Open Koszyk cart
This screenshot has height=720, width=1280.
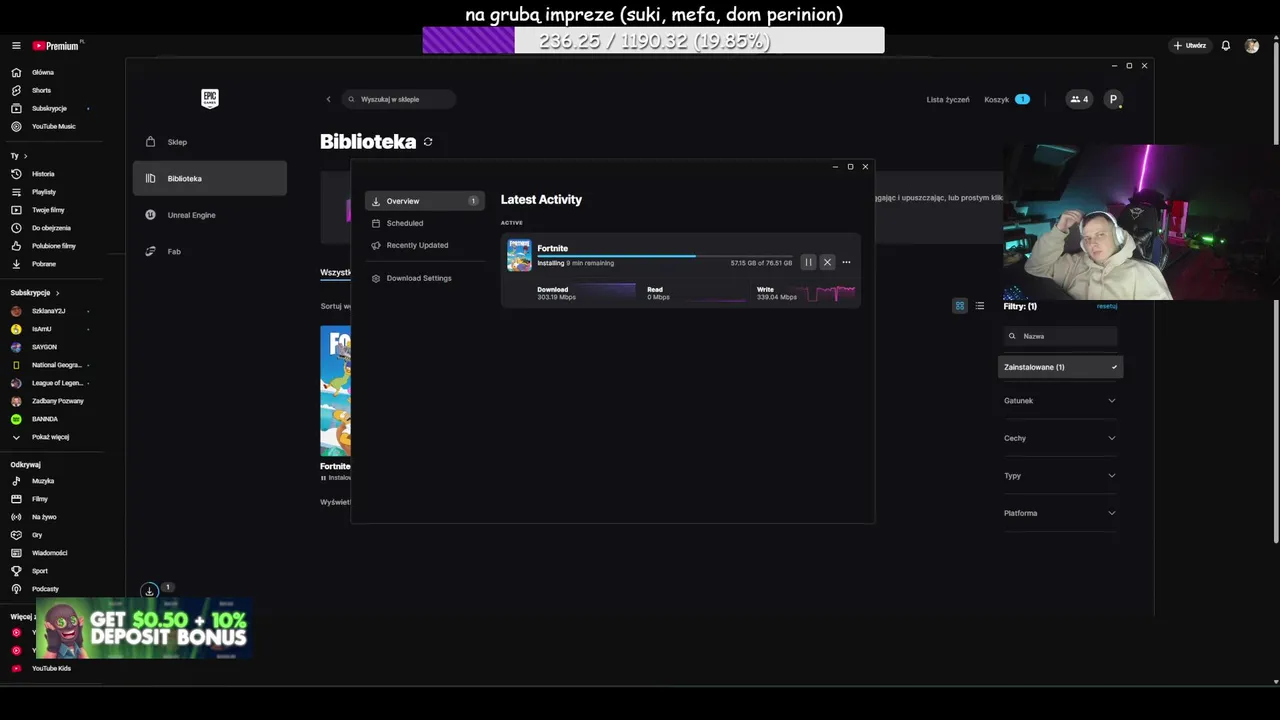1007,99
